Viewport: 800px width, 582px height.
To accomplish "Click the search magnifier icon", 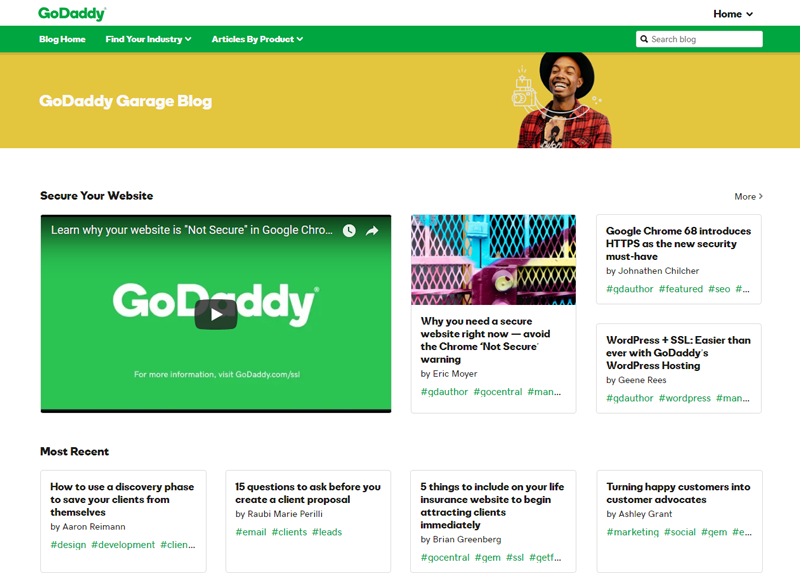I will [x=643, y=40].
